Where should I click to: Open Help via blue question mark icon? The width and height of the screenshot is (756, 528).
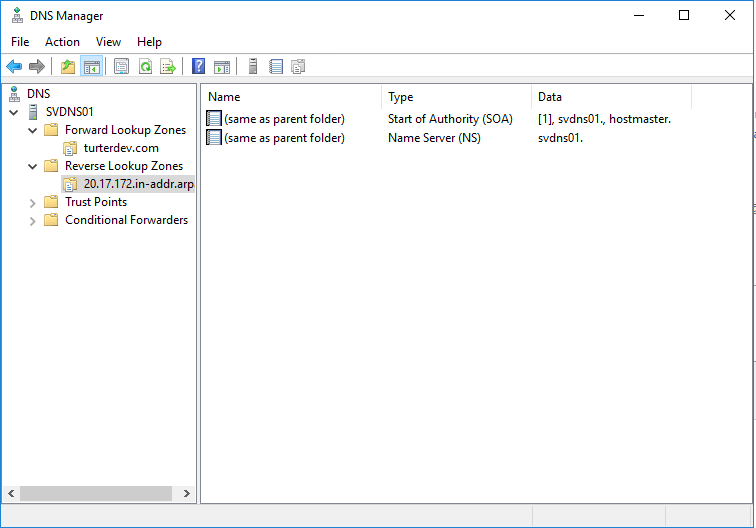[199, 67]
